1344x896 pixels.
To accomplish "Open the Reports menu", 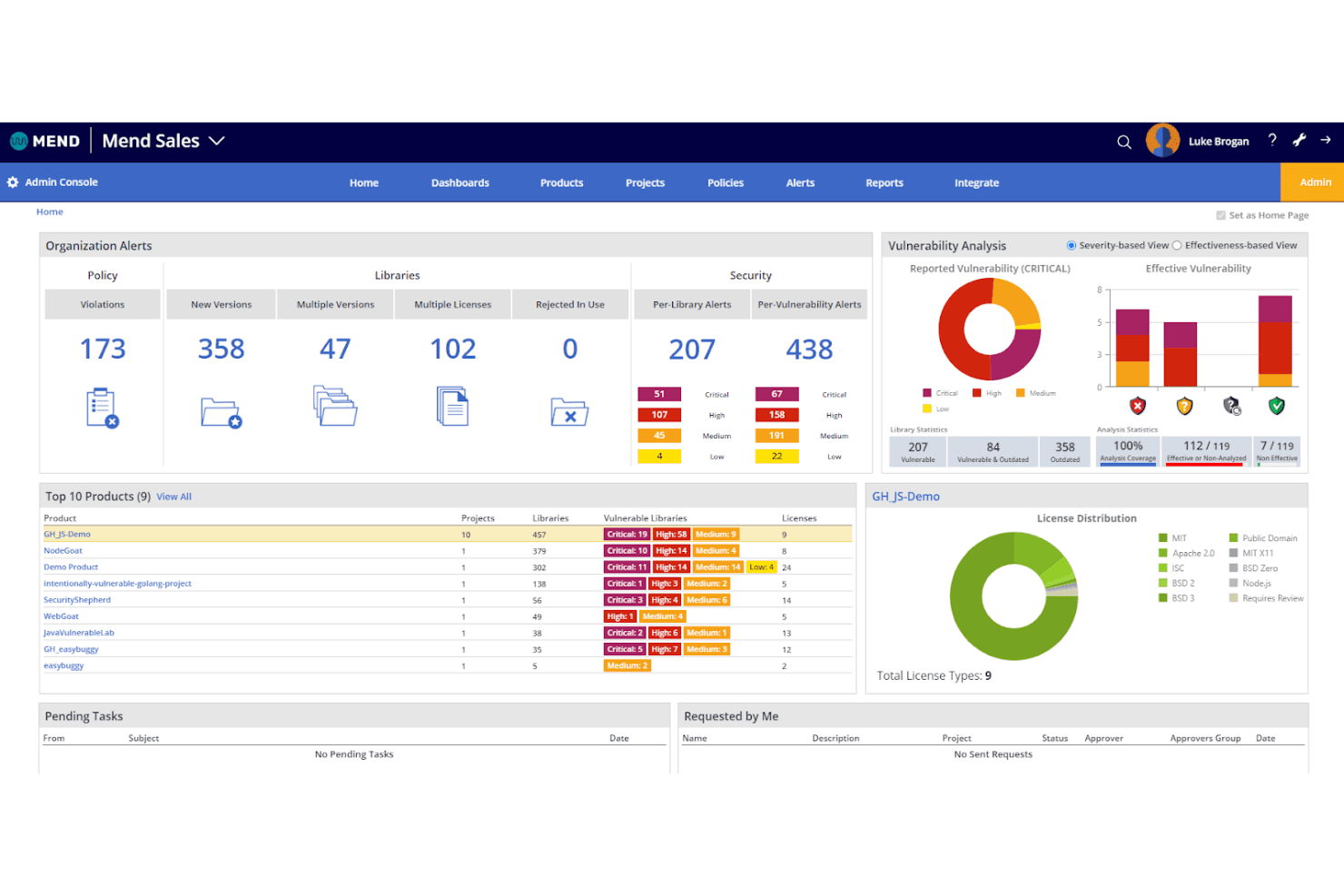I will point(884,182).
